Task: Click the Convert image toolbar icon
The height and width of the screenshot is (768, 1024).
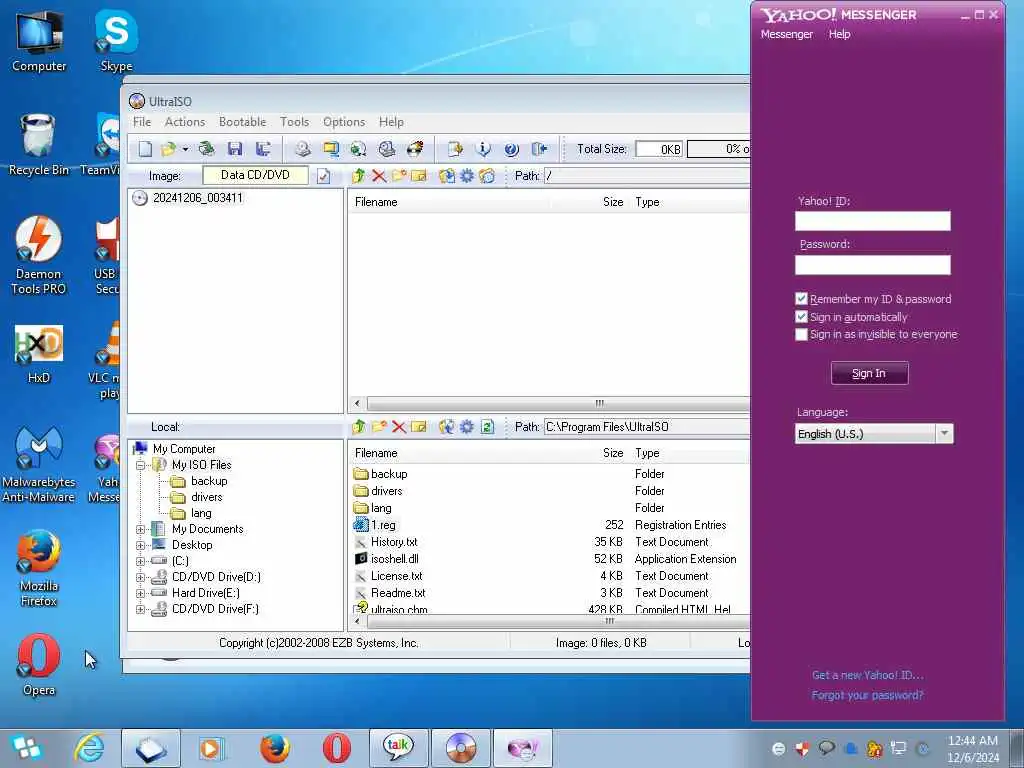Action: [x=358, y=149]
